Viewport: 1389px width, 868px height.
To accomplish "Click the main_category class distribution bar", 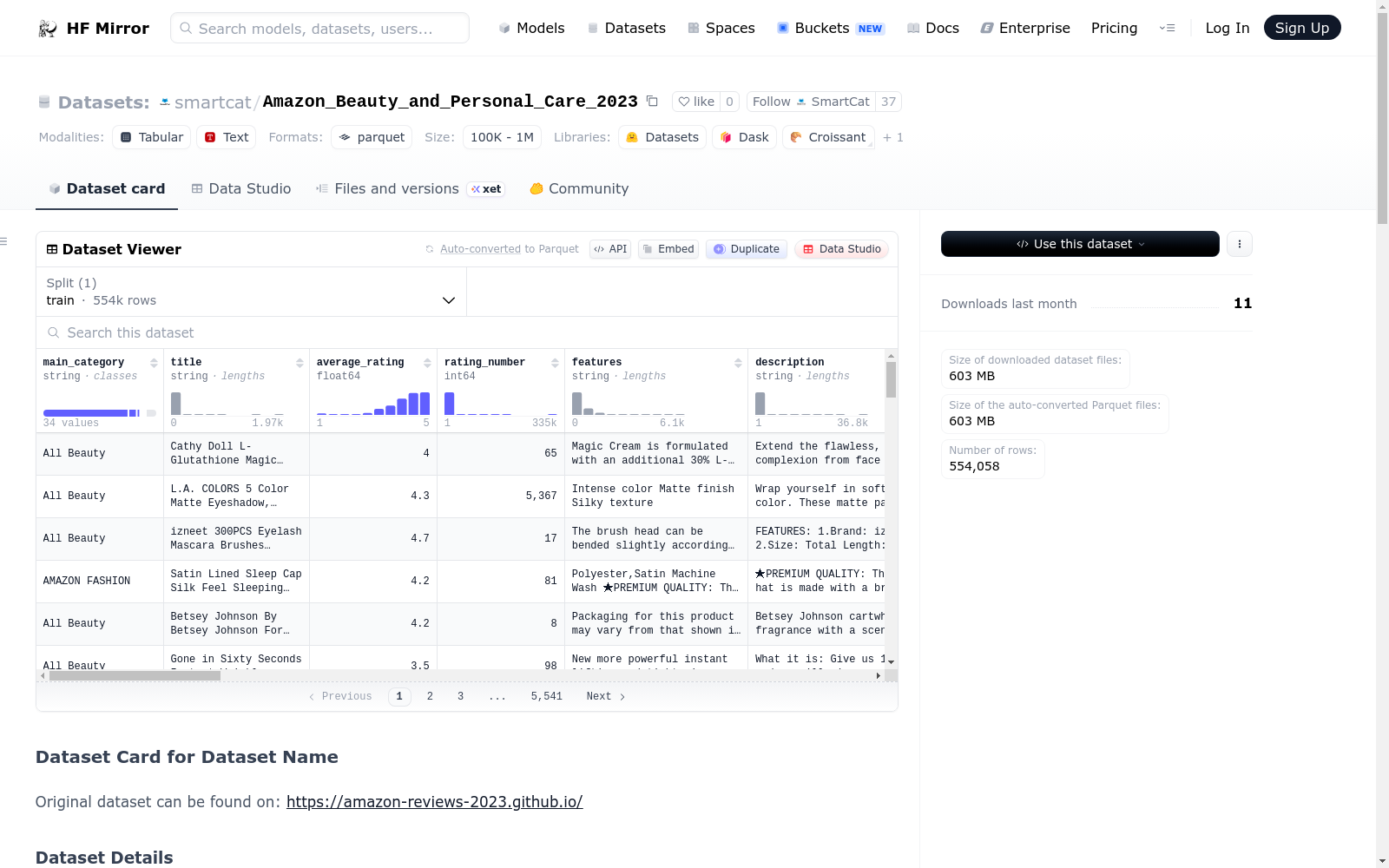I will point(100,413).
